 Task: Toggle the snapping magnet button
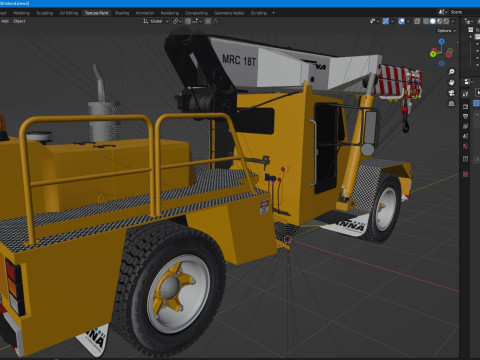pos(188,21)
